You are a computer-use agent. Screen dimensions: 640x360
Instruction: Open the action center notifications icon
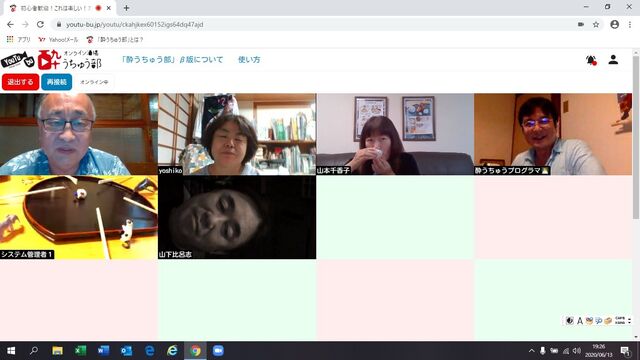(625, 351)
